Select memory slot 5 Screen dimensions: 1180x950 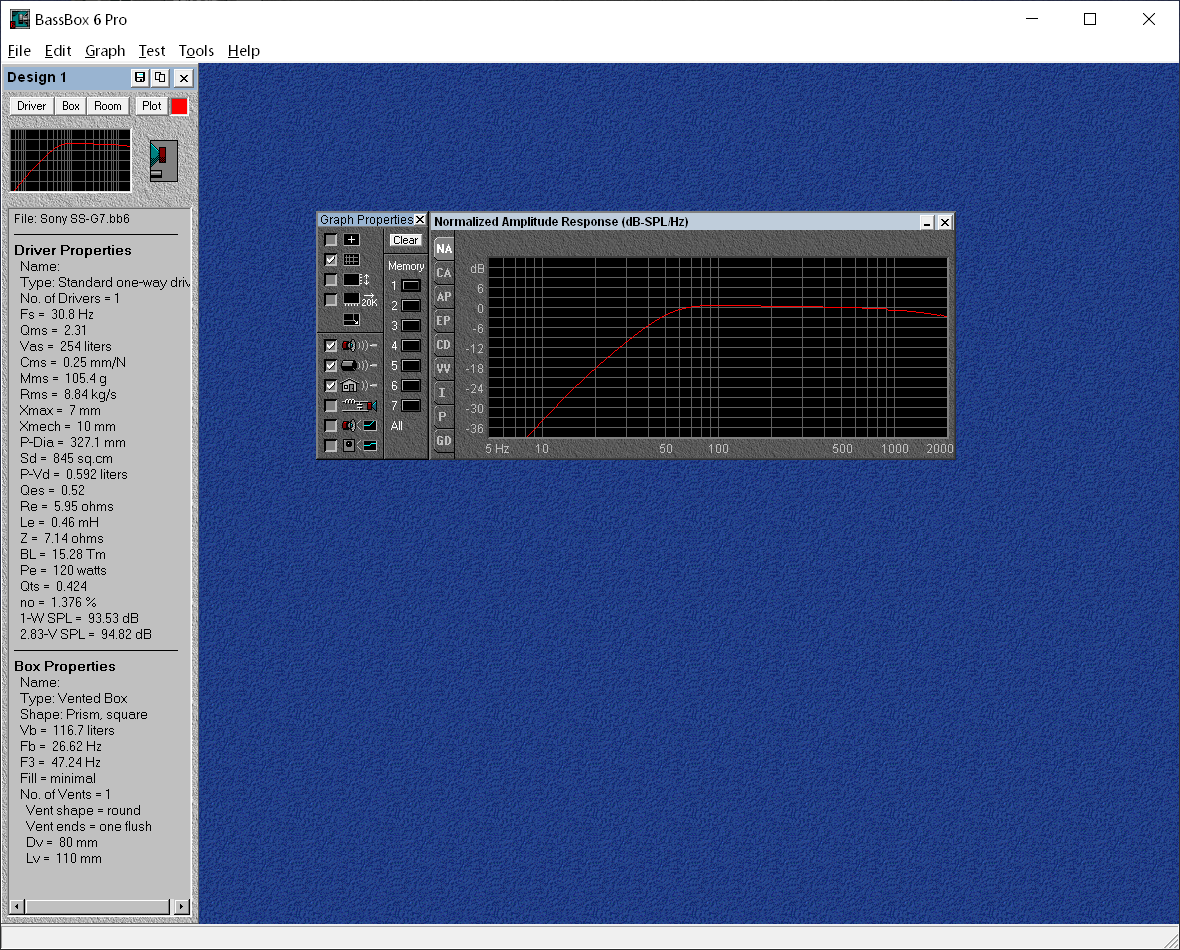click(x=411, y=366)
